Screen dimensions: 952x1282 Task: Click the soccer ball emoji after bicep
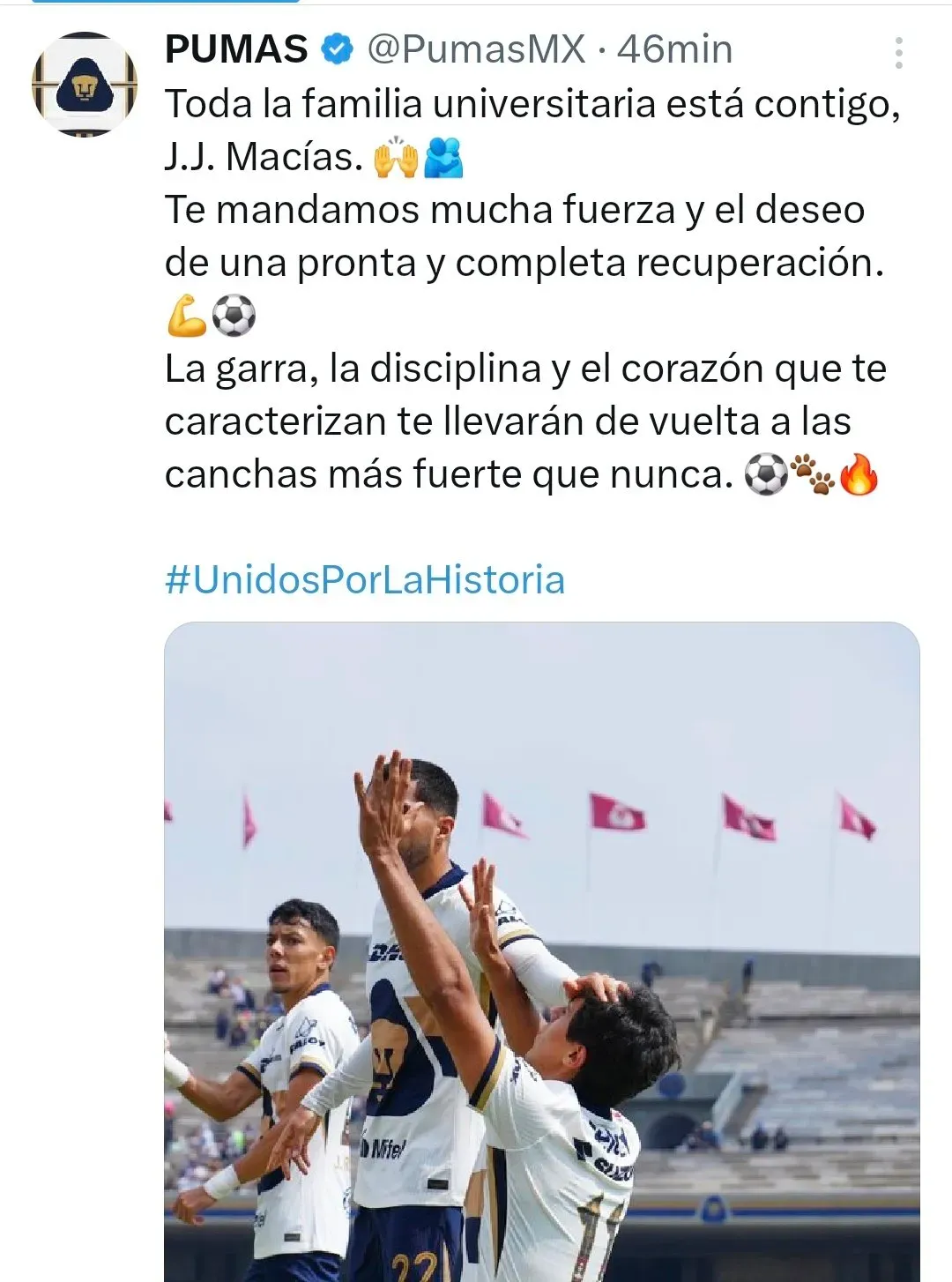pos(234,316)
